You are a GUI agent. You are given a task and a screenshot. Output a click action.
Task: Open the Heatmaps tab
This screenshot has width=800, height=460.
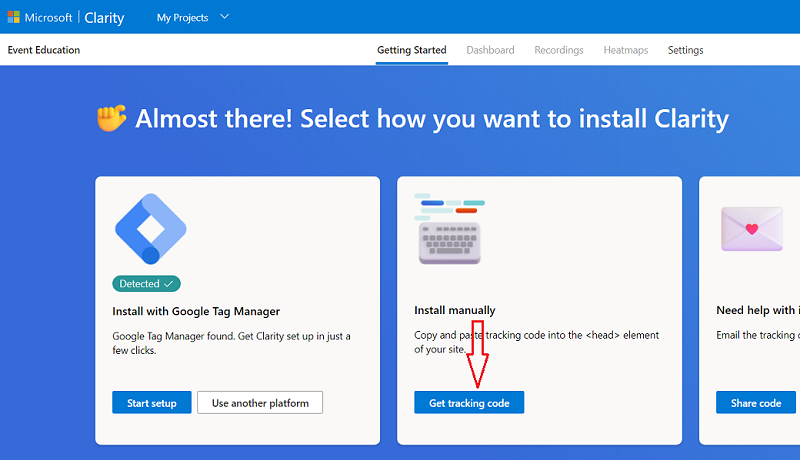click(x=626, y=50)
